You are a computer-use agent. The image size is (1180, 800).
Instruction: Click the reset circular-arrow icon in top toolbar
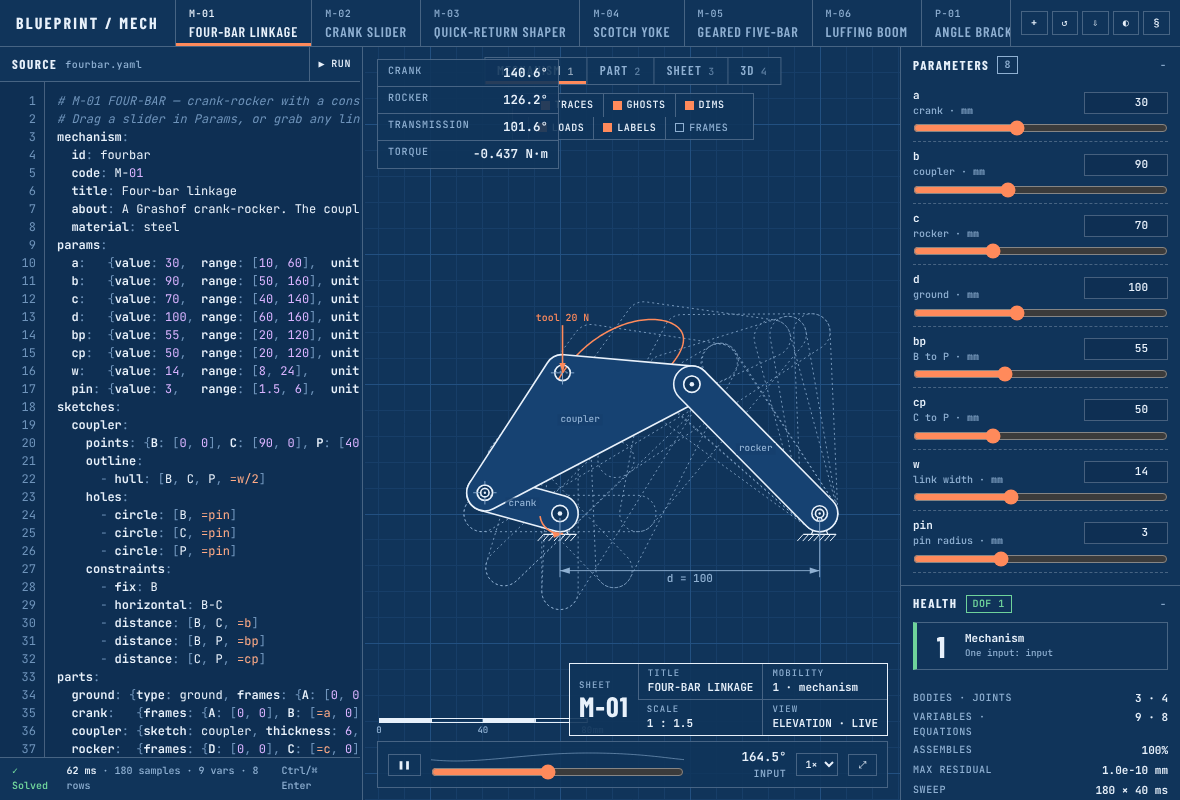click(x=1064, y=23)
